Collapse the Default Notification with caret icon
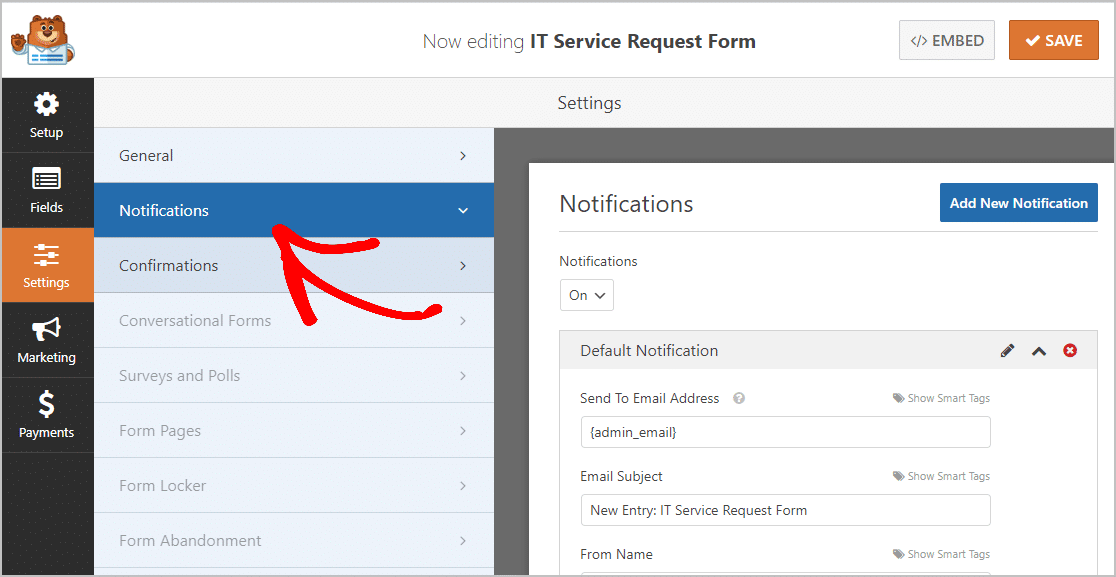Image resolution: width=1116 pixels, height=577 pixels. coord(1039,351)
